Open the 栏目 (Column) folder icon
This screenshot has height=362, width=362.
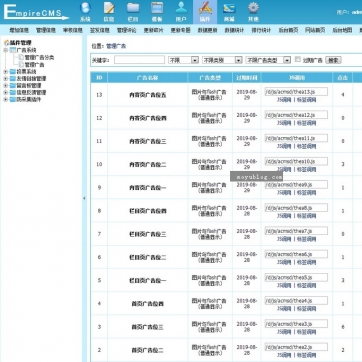click(133, 12)
